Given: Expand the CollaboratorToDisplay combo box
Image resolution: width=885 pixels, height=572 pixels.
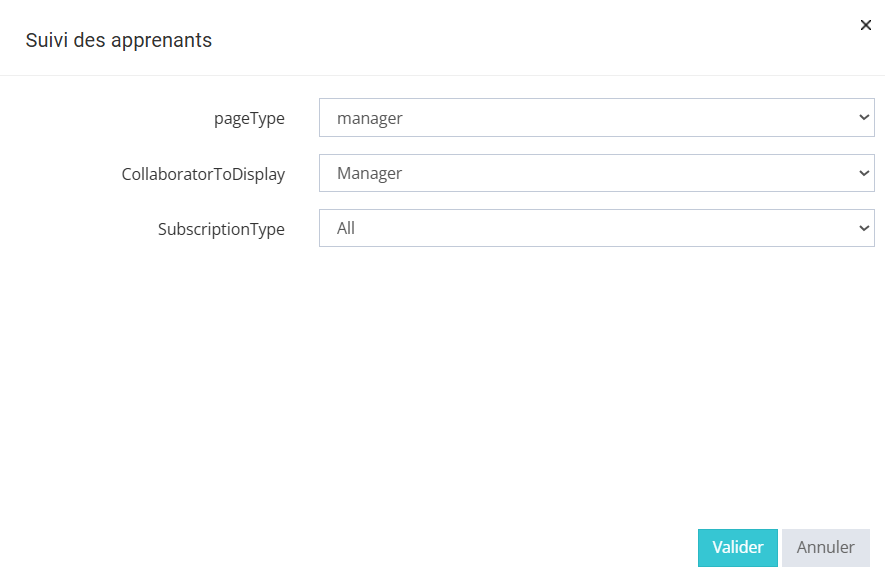Looking at the screenshot, I should (x=596, y=173).
